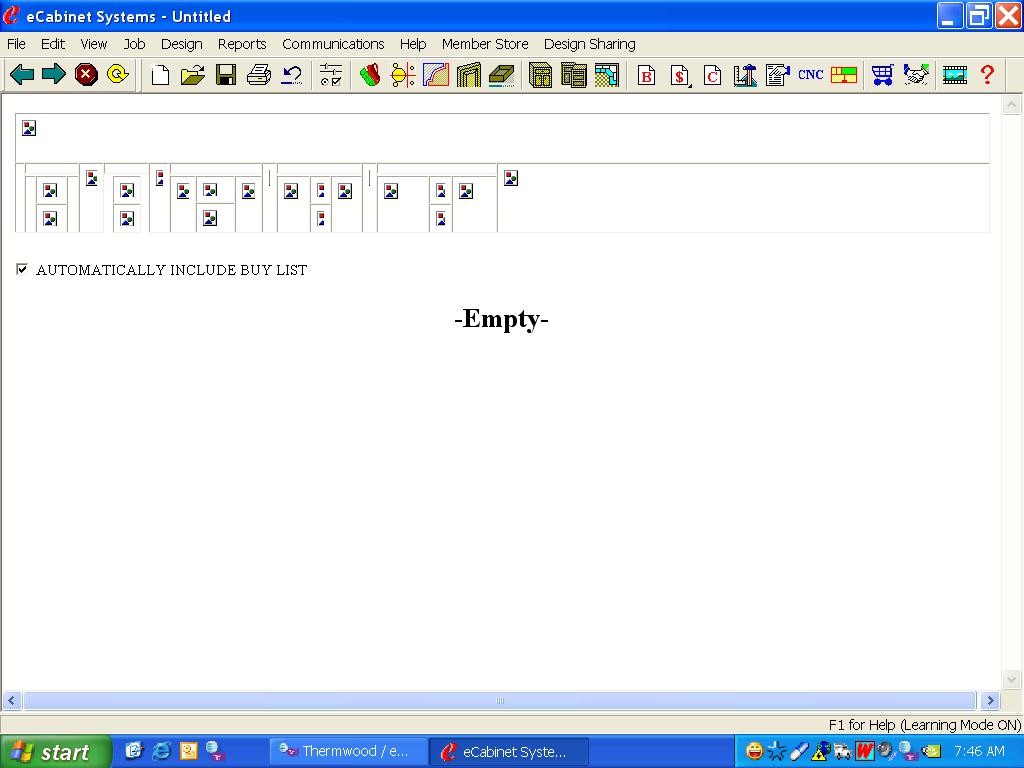Click the Windows start button
Screen dimensions: 1024x768
tap(56, 752)
